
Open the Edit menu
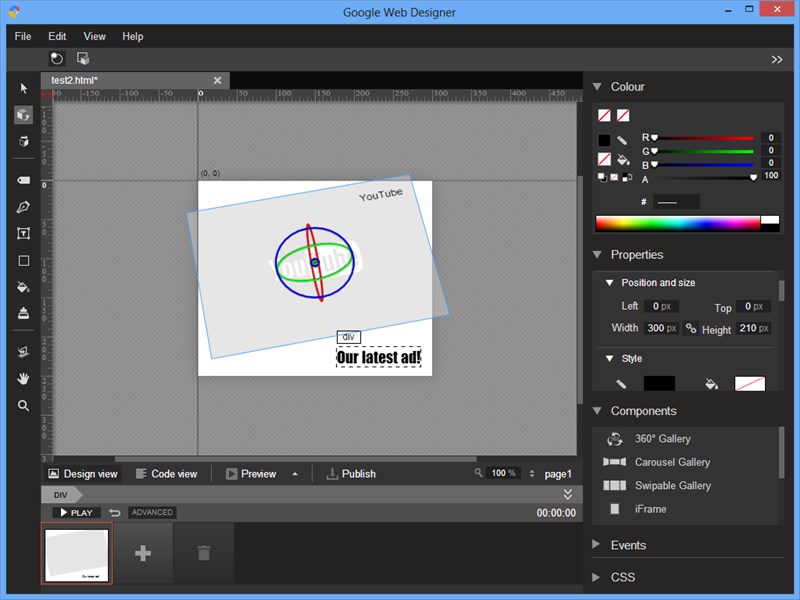pos(57,36)
